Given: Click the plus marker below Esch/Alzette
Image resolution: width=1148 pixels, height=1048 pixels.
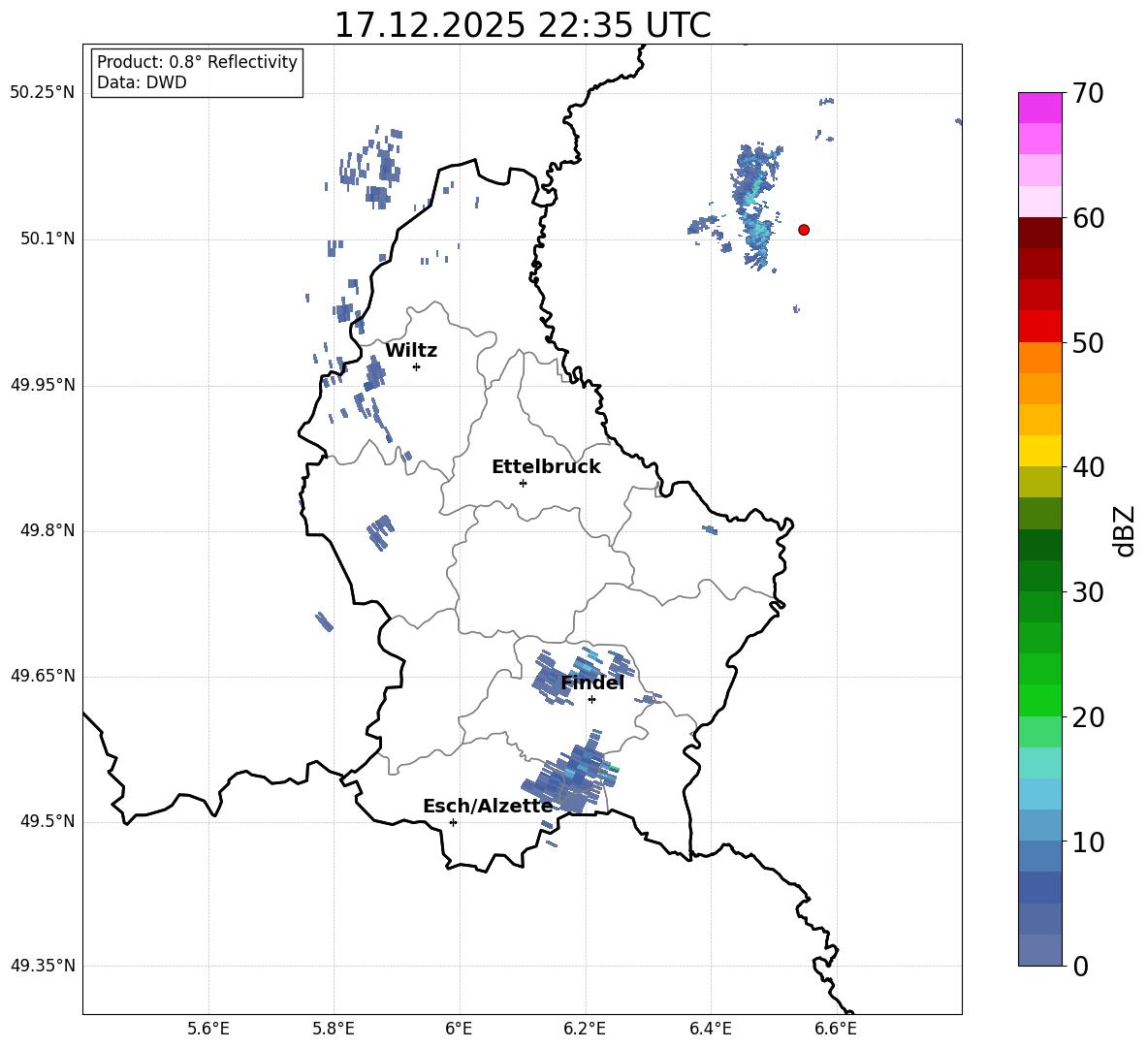Looking at the screenshot, I should point(453,822).
